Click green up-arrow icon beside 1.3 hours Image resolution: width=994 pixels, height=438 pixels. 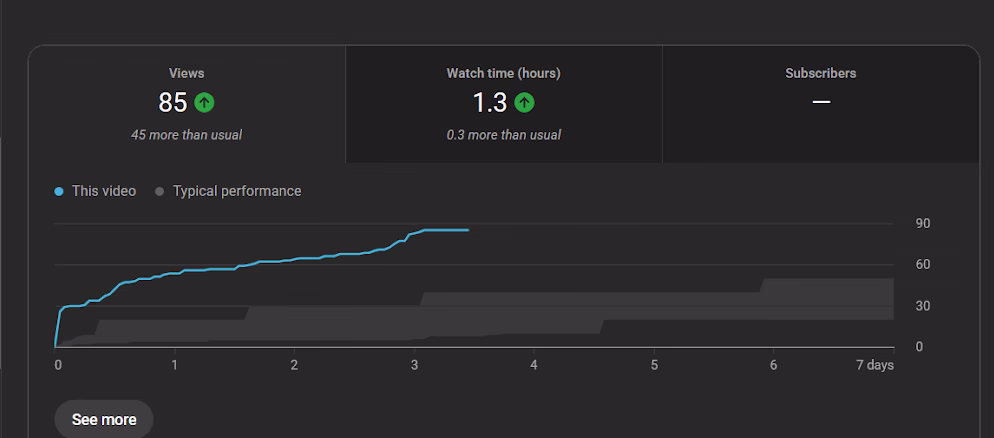click(524, 102)
